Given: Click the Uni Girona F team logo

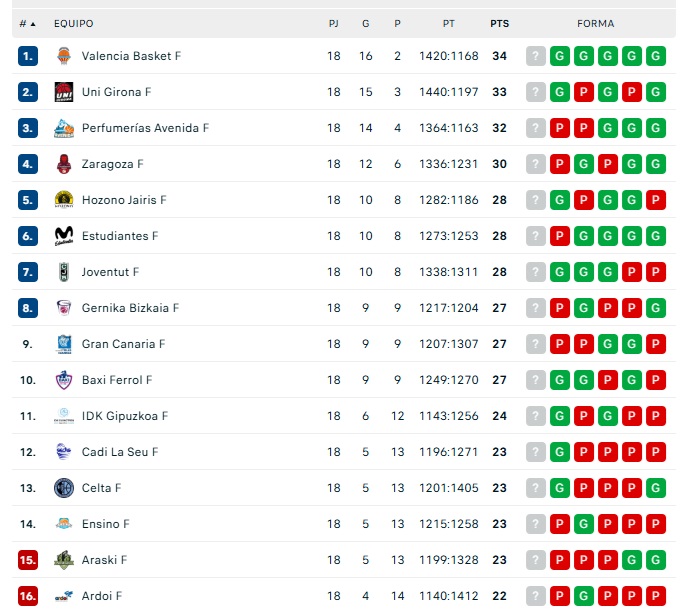Looking at the screenshot, I should coord(64,92).
